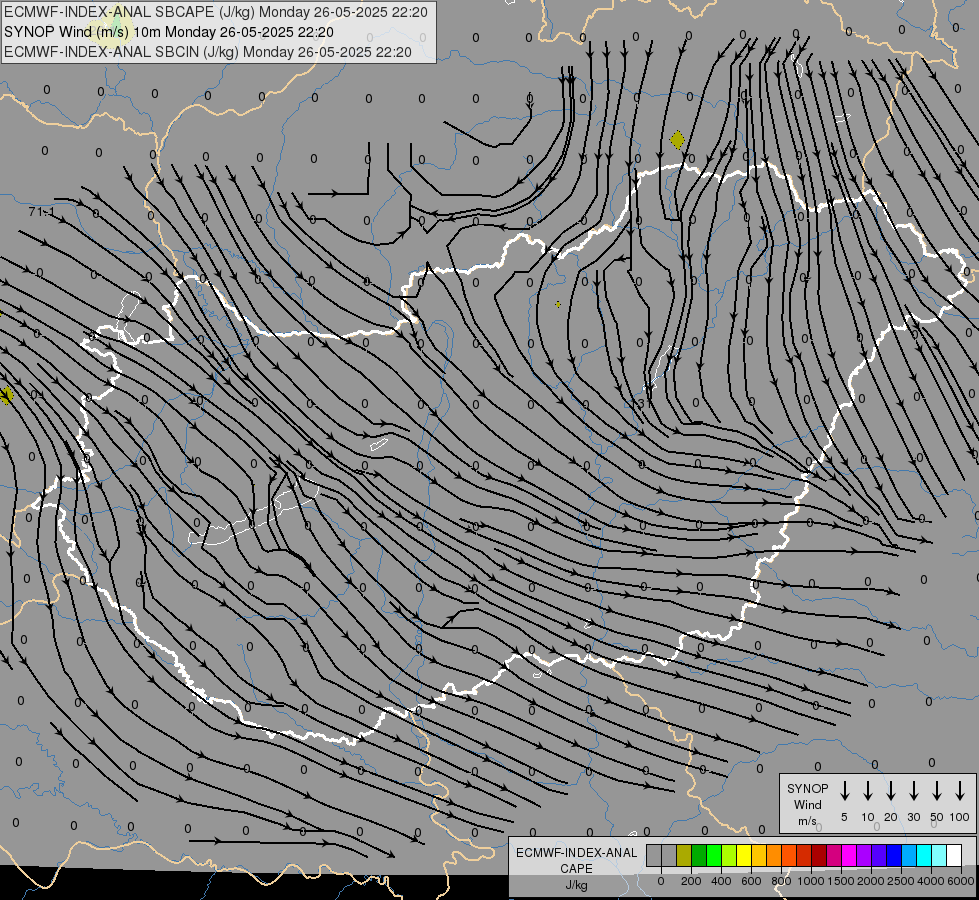
Task: Click the 5 m/s wind arrow in the legend
Action: 844,791
